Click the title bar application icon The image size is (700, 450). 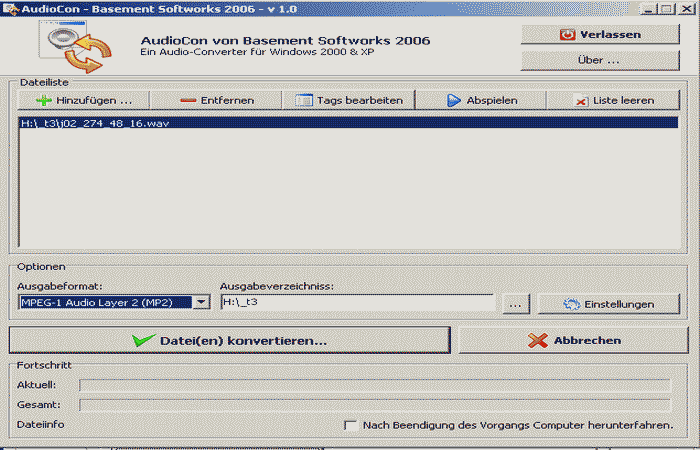8,7
